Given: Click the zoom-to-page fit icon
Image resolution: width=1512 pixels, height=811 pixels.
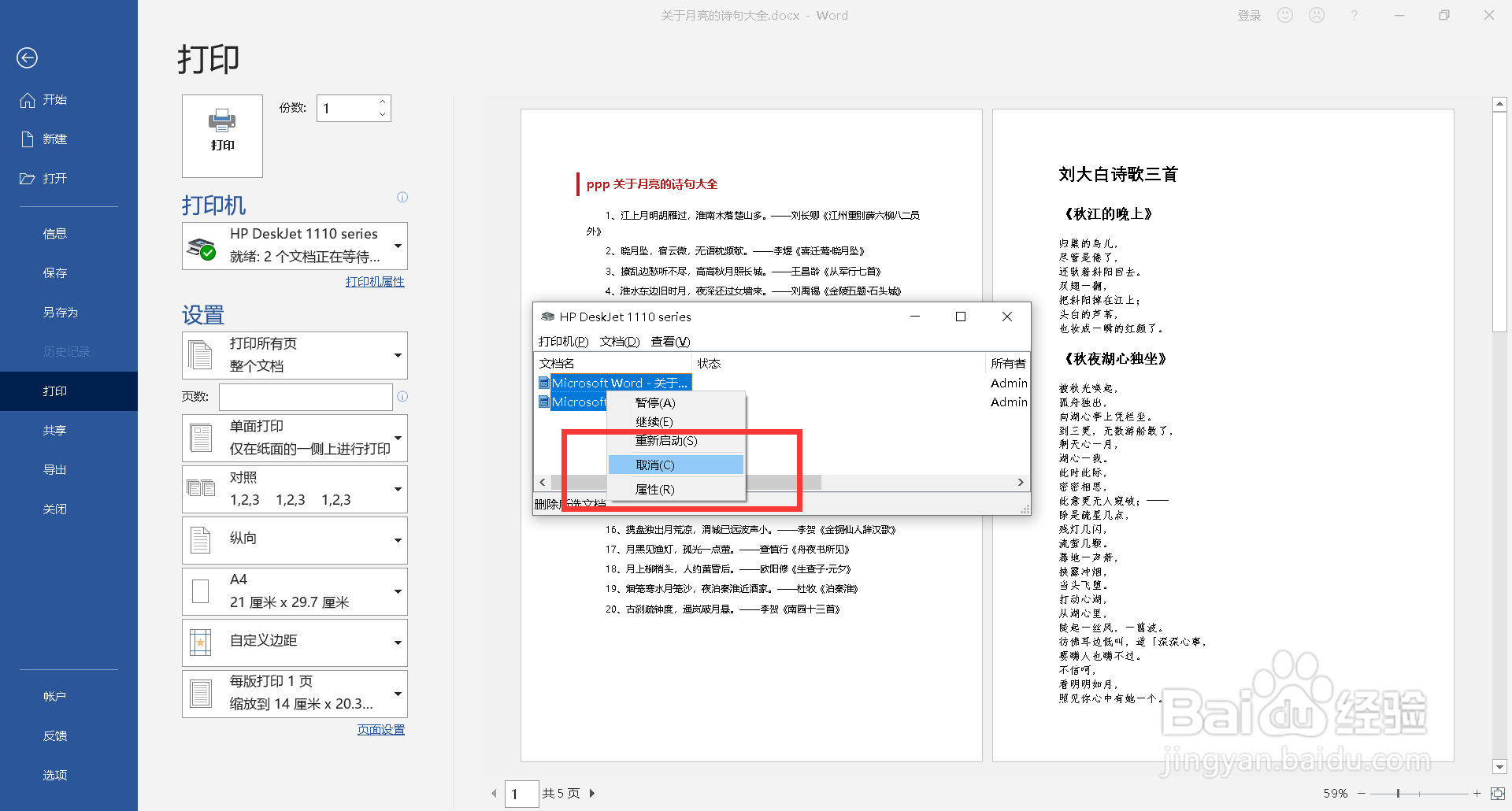Looking at the screenshot, I should [x=1497, y=793].
